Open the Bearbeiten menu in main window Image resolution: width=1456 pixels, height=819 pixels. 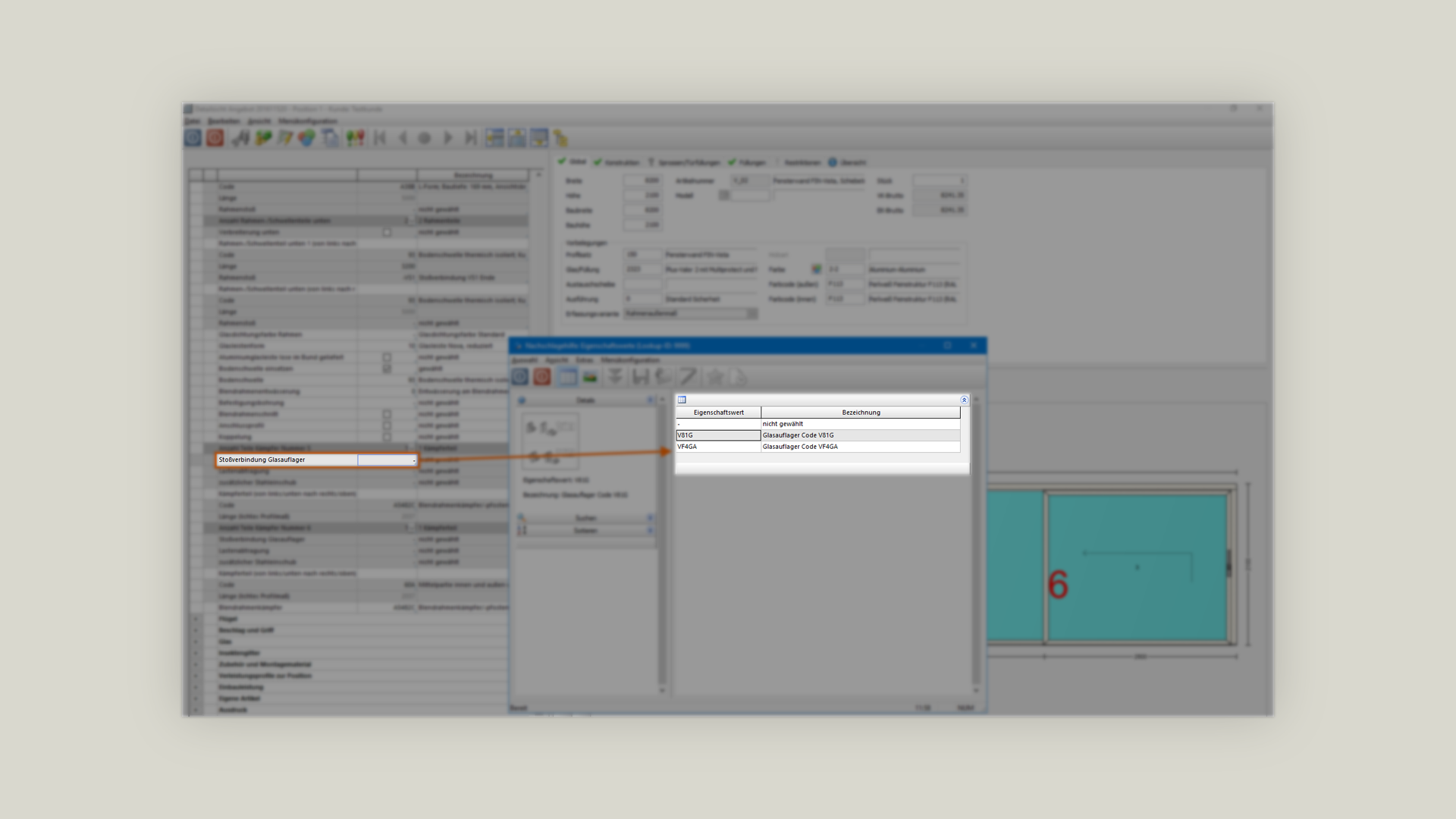tap(224, 121)
